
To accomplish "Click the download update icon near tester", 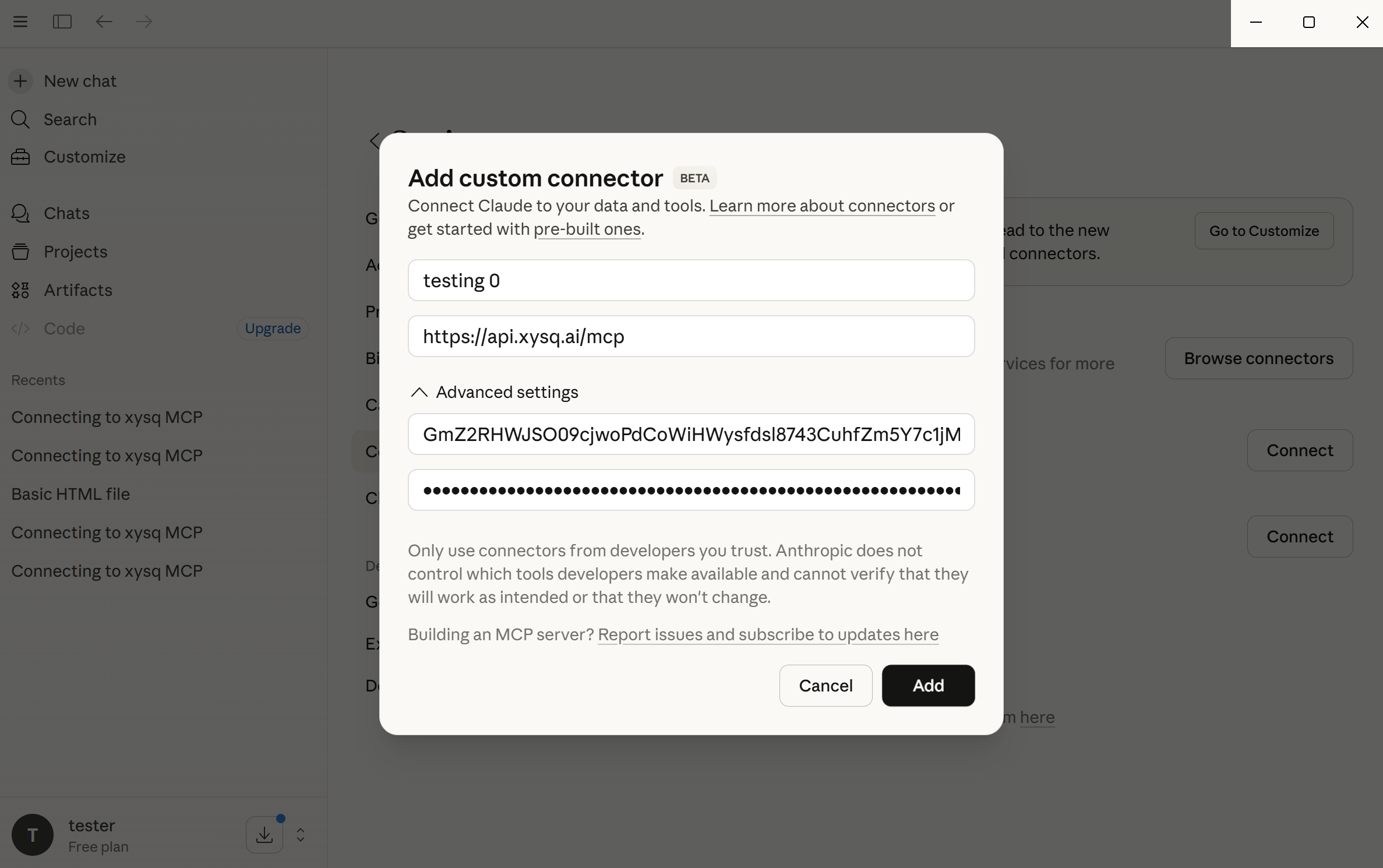I will 264,835.
